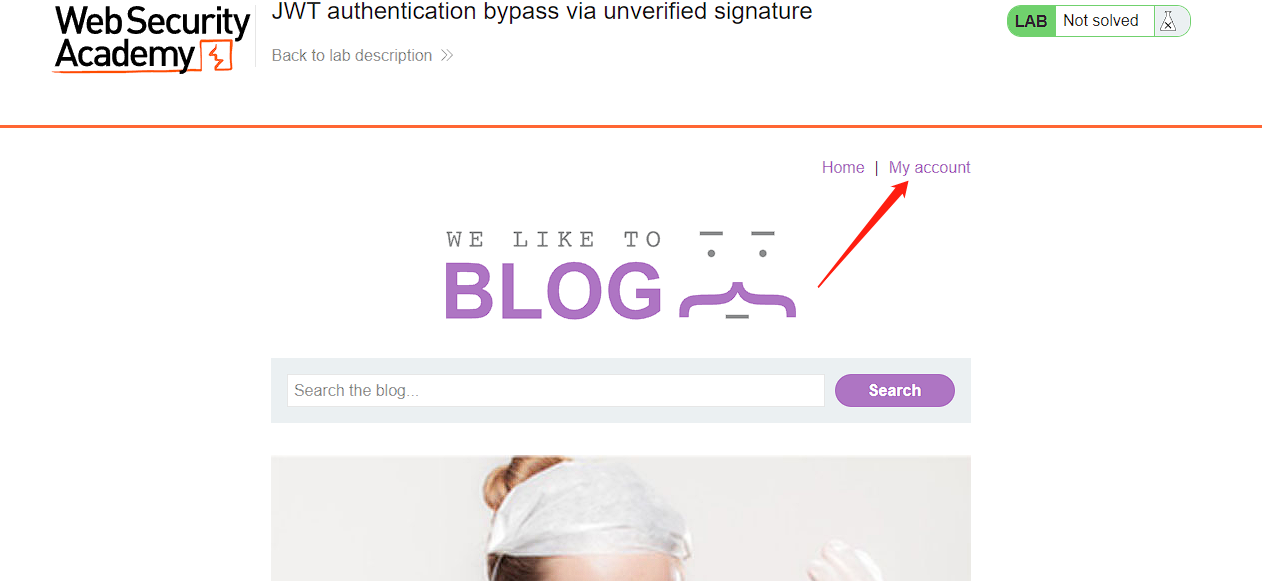Click the JWT authentication bypass lab title

[x=542, y=12]
